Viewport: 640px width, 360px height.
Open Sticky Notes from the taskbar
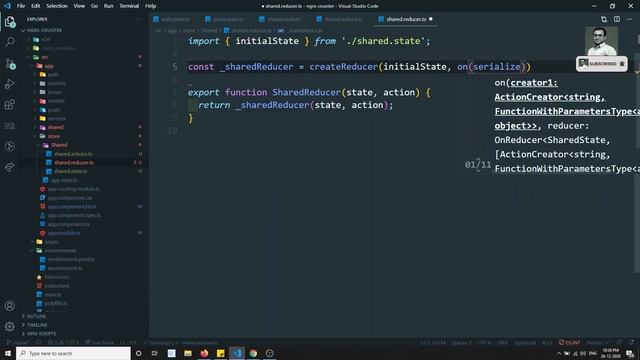(220, 353)
